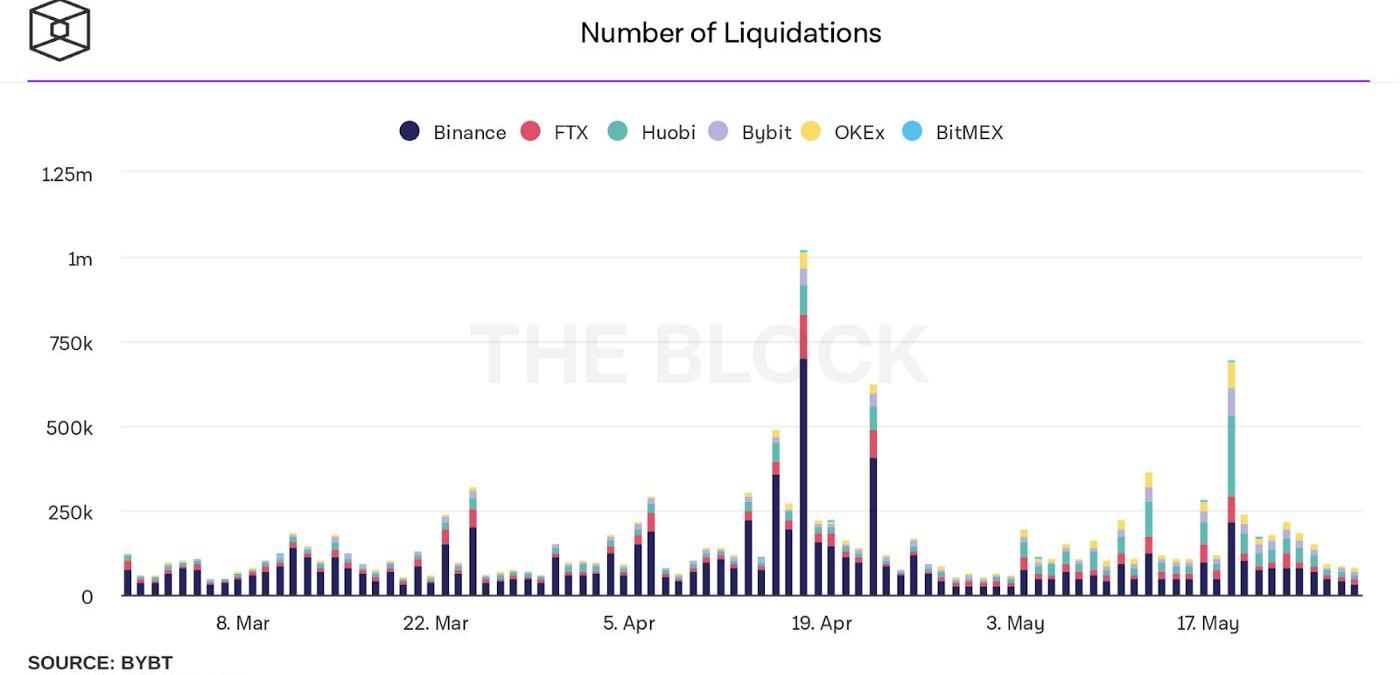
Task: Hide the BitMEX series via its label
Action: (x=969, y=132)
